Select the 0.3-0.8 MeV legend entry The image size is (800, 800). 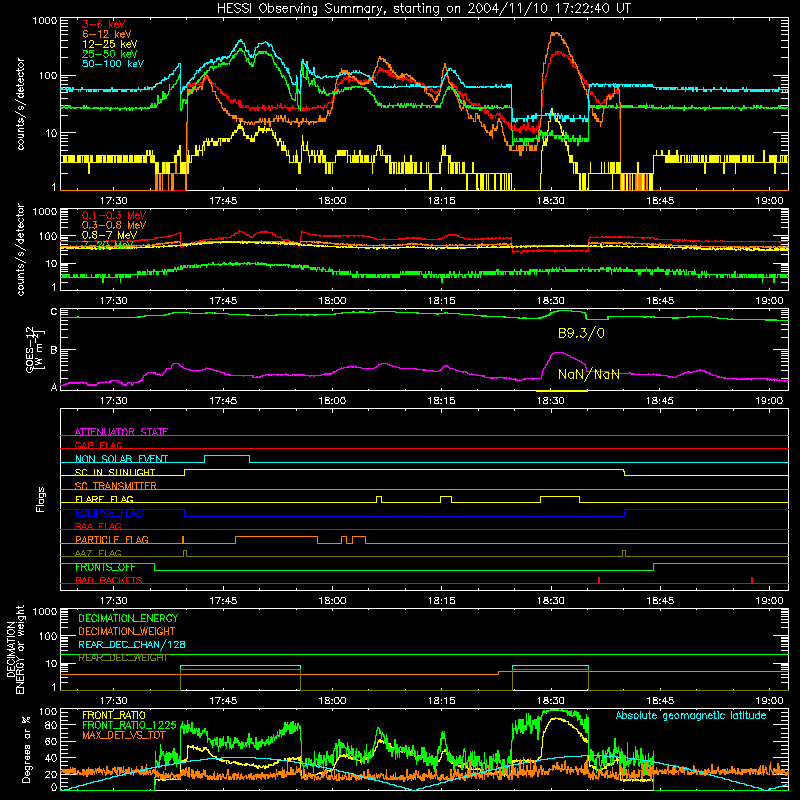(114, 225)
